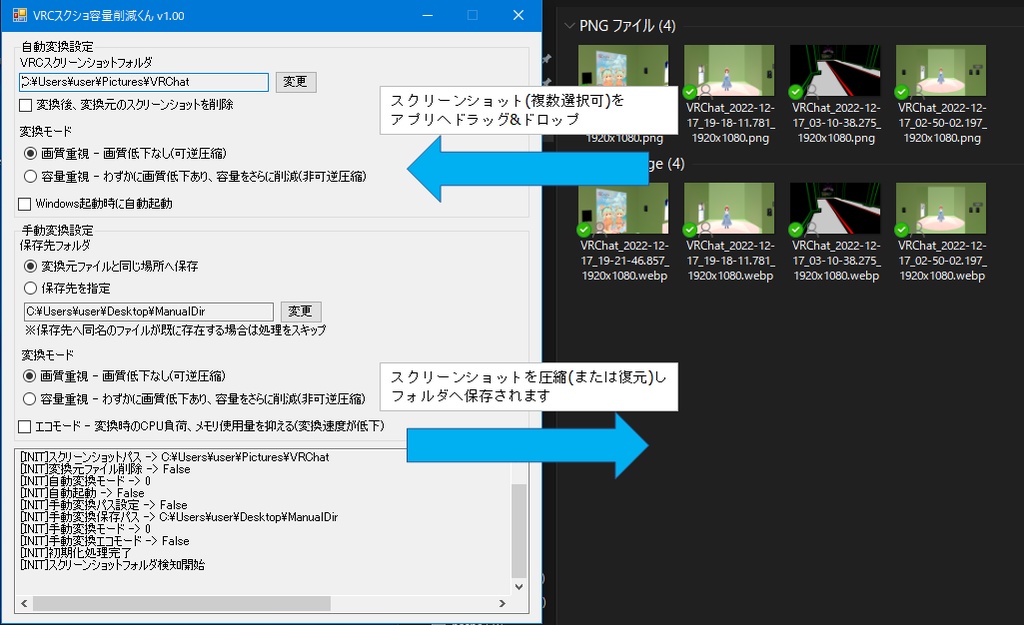Click 変更 next to the VRChat screenshot folder path
This screenshot has height=625, width=1024.
296,82
